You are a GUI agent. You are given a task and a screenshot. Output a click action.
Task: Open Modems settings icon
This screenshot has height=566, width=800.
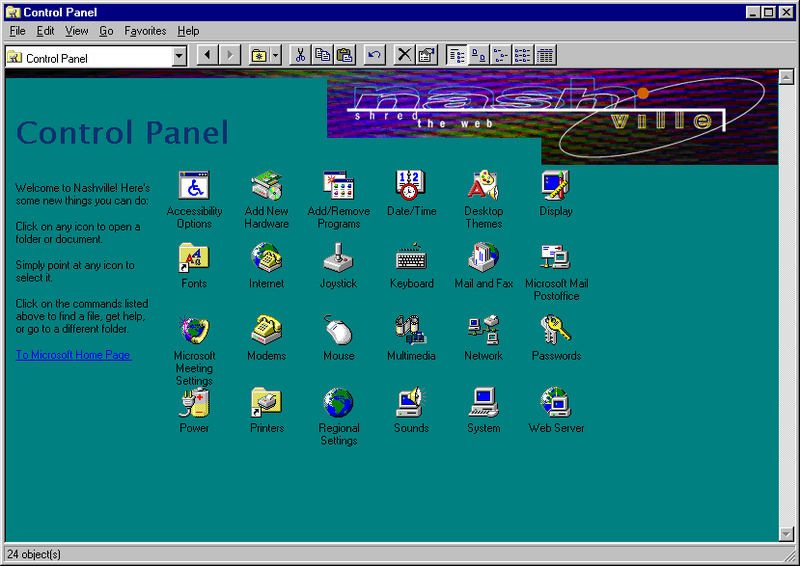point(266,331)
